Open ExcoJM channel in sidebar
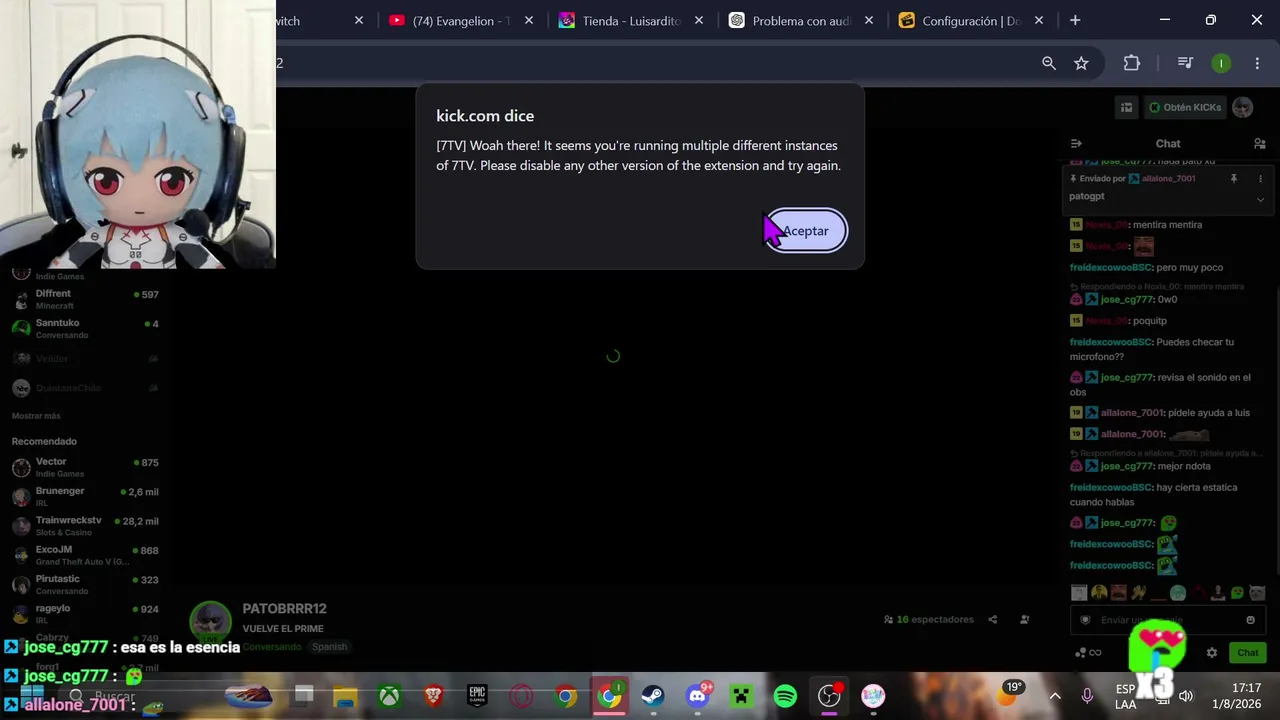 point(85,555)
